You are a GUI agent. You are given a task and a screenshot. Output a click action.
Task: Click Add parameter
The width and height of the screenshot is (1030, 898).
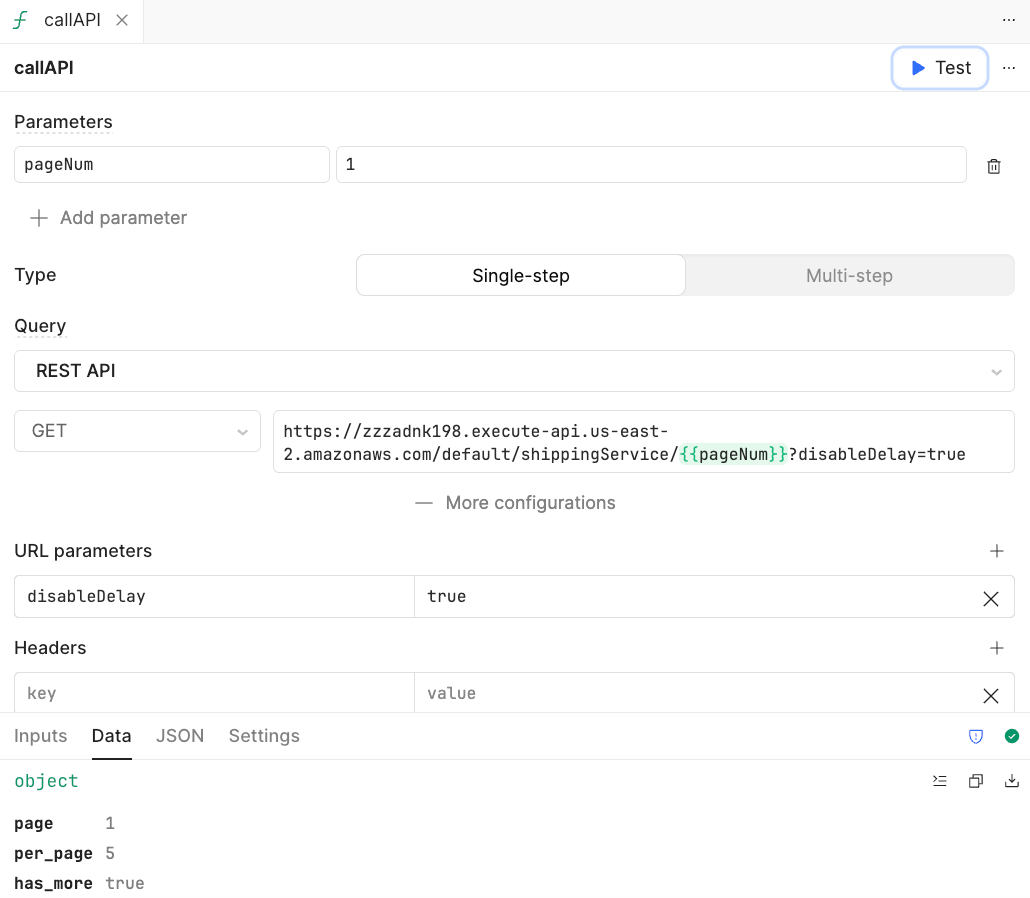click(x=109, y=218)
